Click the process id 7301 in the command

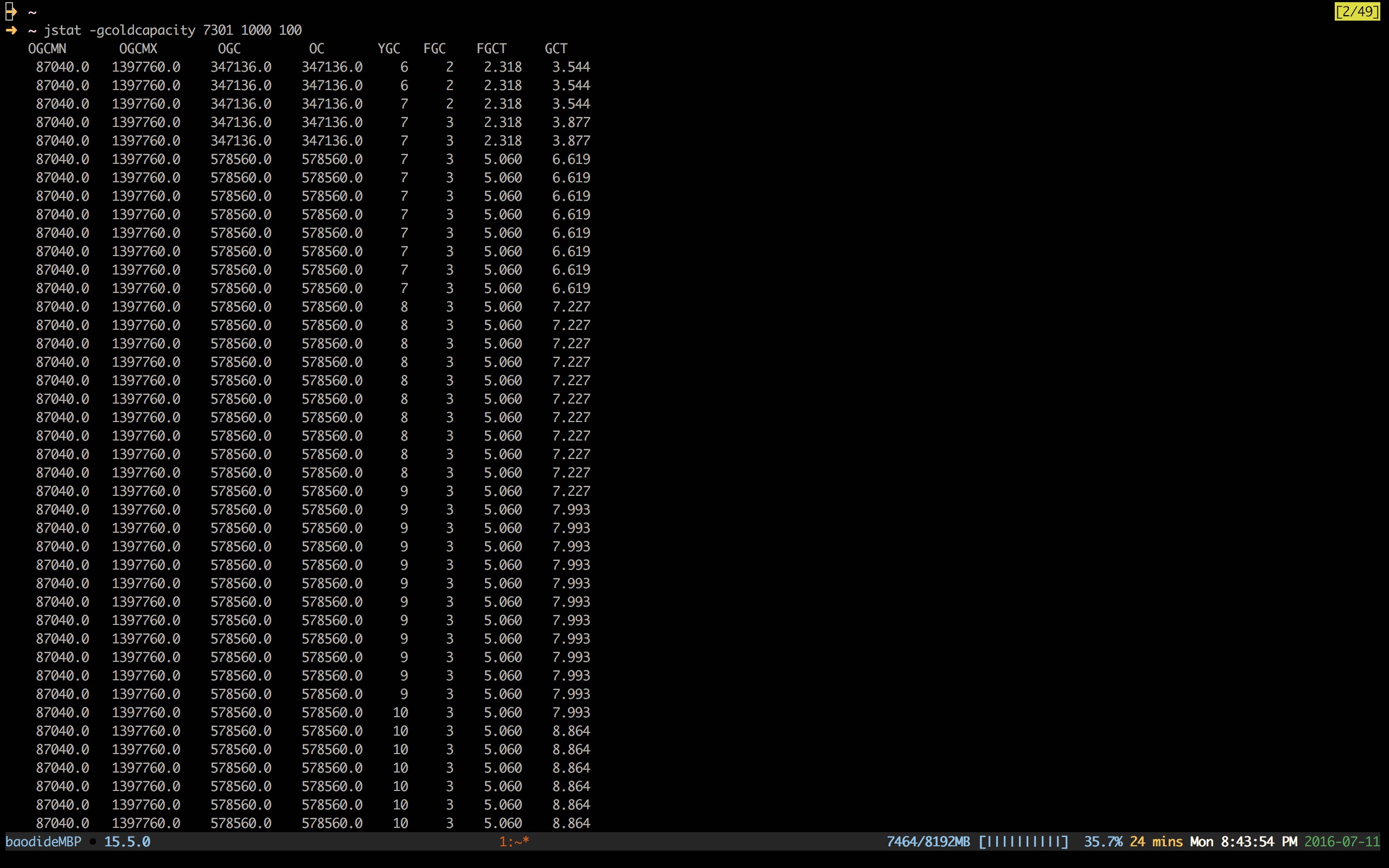[x=218, y=30]
